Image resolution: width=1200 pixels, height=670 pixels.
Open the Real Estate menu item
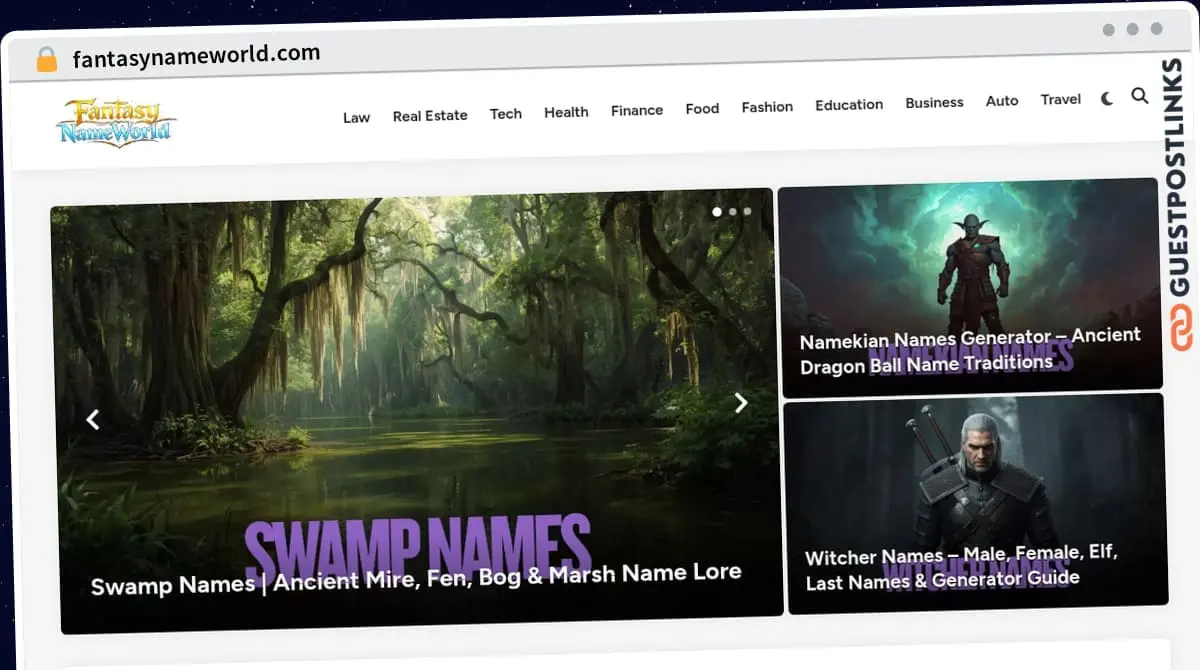(430, 116)
